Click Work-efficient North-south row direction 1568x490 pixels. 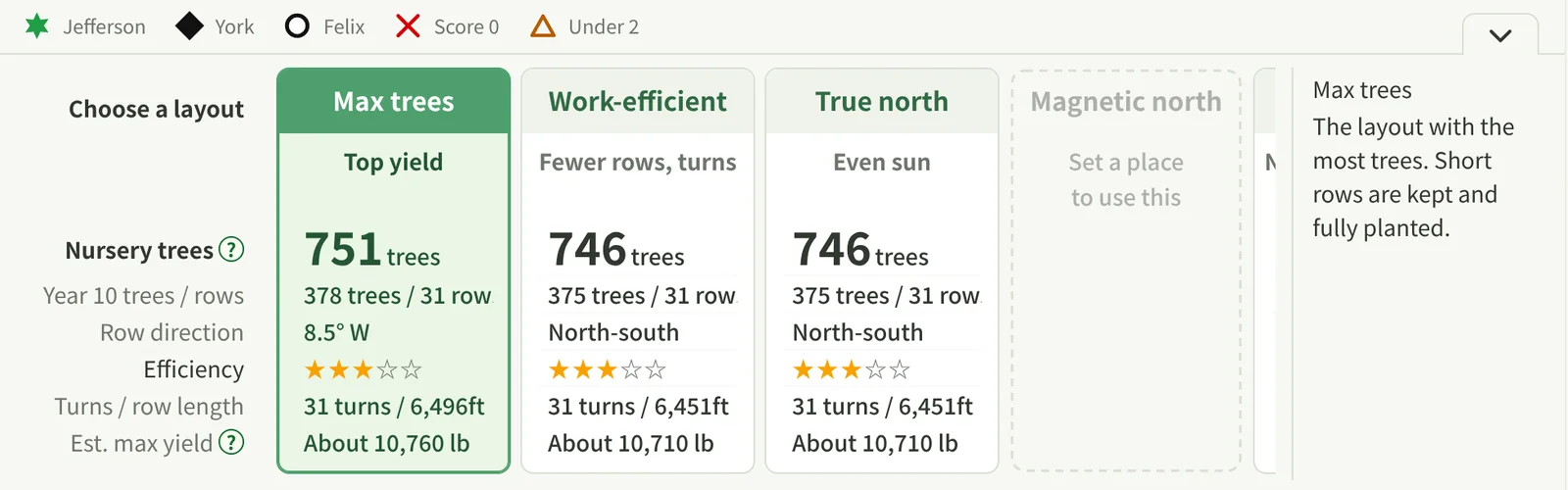613,333
